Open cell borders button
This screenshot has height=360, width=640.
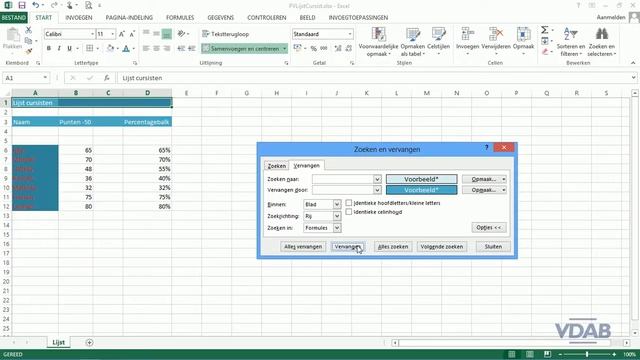click(x=89, y=49)
